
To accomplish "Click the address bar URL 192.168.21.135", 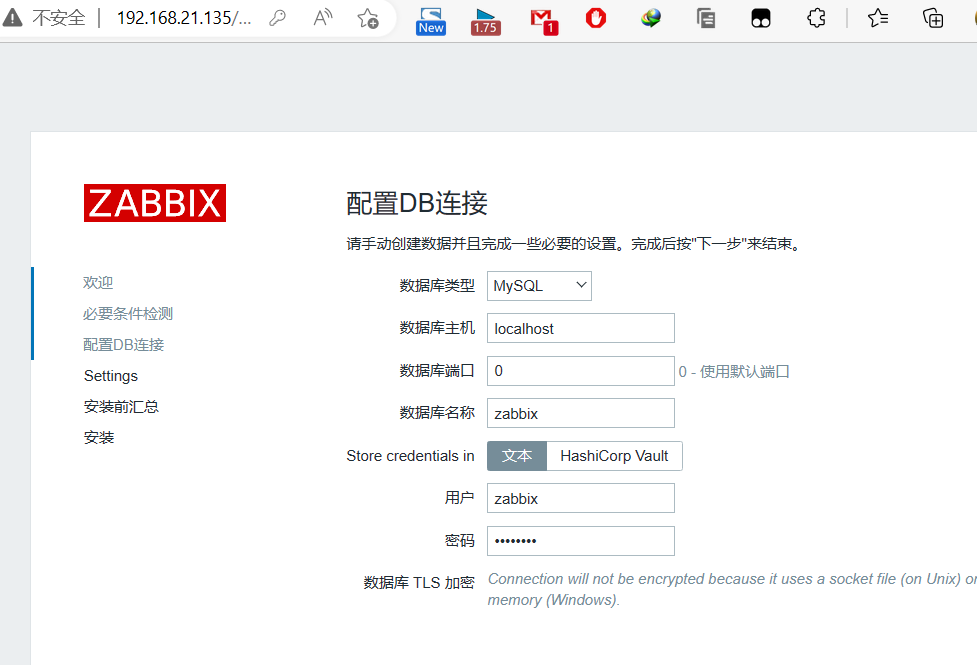I will [184, 17].
